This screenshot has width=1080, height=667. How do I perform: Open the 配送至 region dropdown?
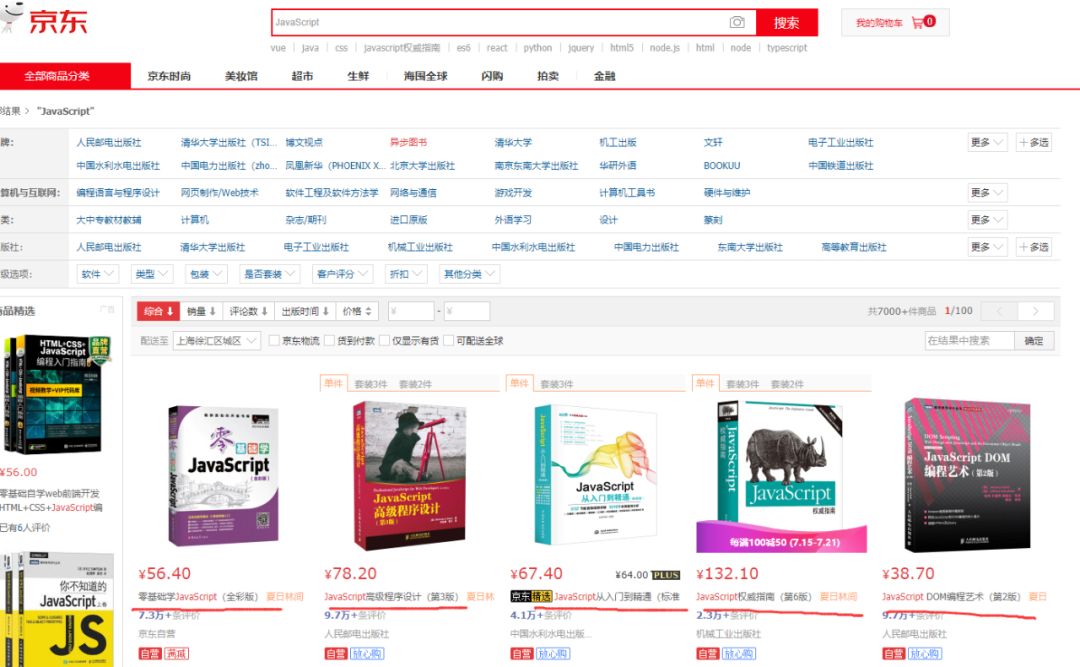[x=215, y=340]
